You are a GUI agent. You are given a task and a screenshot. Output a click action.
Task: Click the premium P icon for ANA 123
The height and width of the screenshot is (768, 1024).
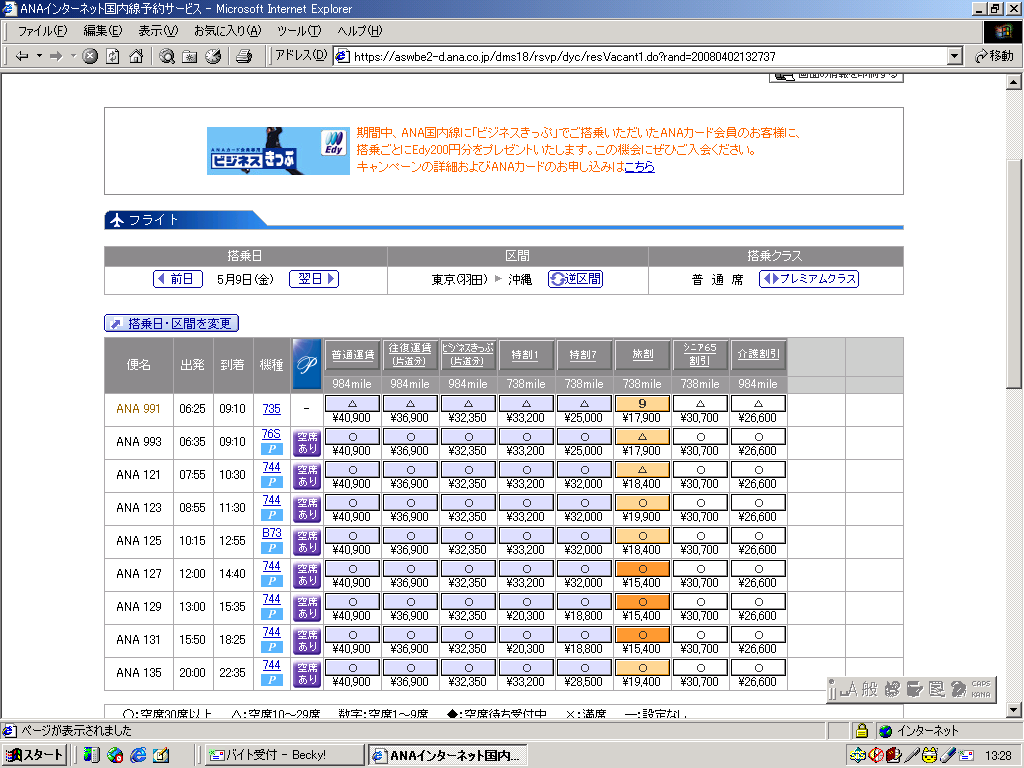tap(272, 515)
